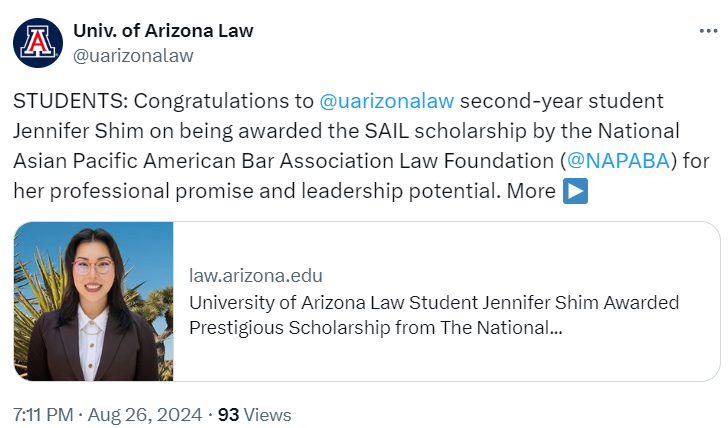The width and height of the screenshot is (728, 428).
Task: Follow the blue @uarizonalaw mention in the tweet text
Action: 386,102
